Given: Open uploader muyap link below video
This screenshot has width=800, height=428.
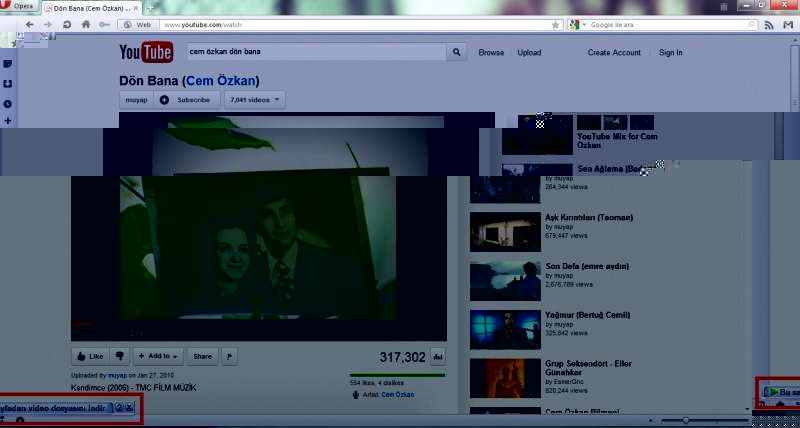Looking at the screenshot, I should click(x=117, y=375).
